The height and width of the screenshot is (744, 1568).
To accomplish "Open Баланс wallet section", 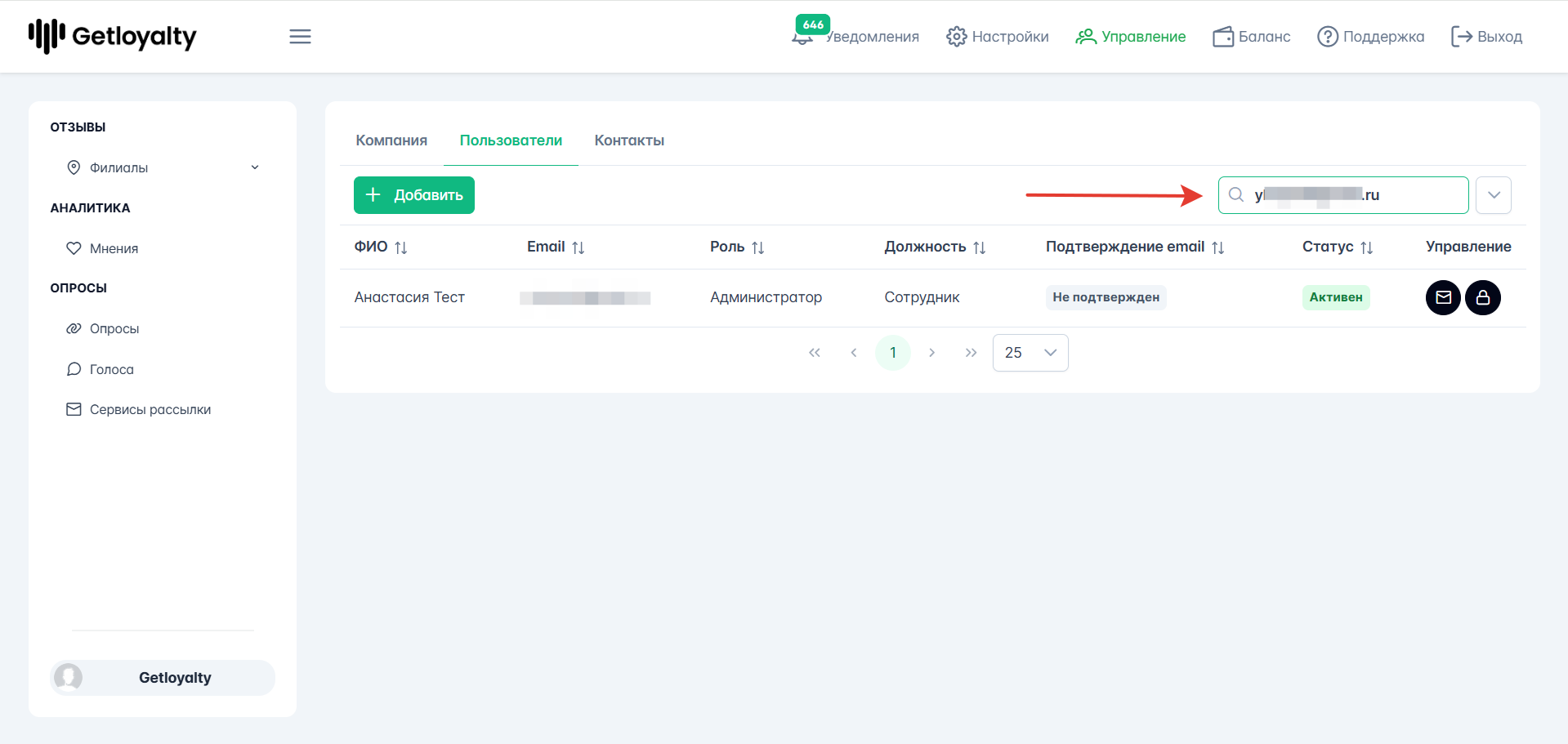I will point(1251,37).
